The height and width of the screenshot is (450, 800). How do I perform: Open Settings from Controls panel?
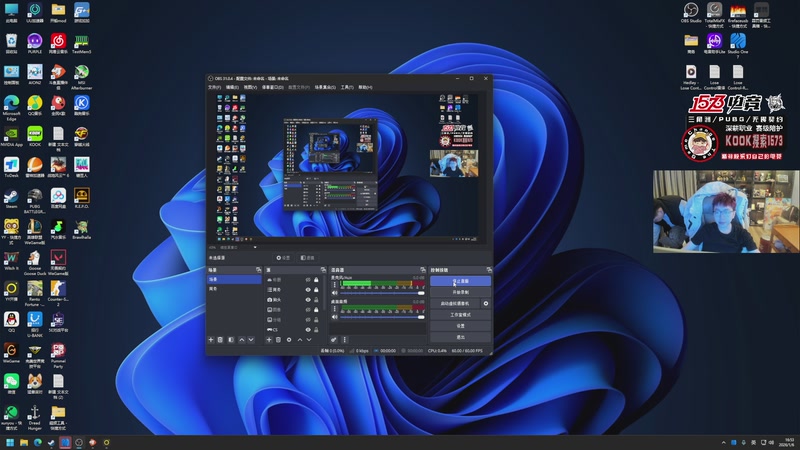(x=460, y=326)
